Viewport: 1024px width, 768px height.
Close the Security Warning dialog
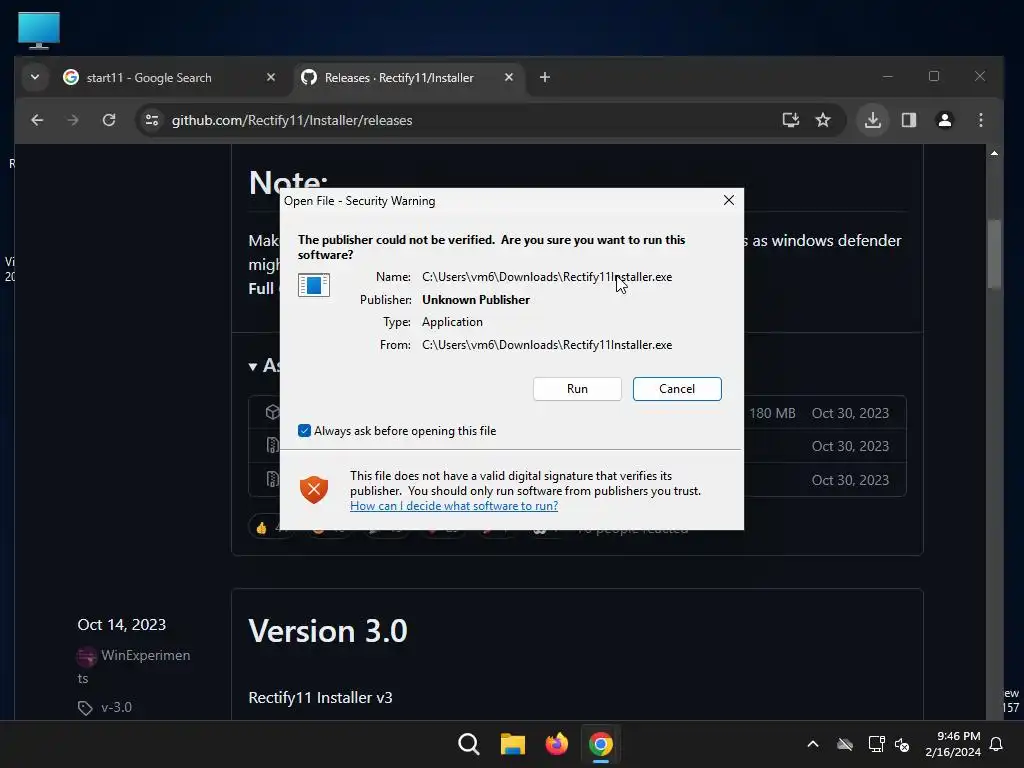pyautogui.click(x=729, y=200)
